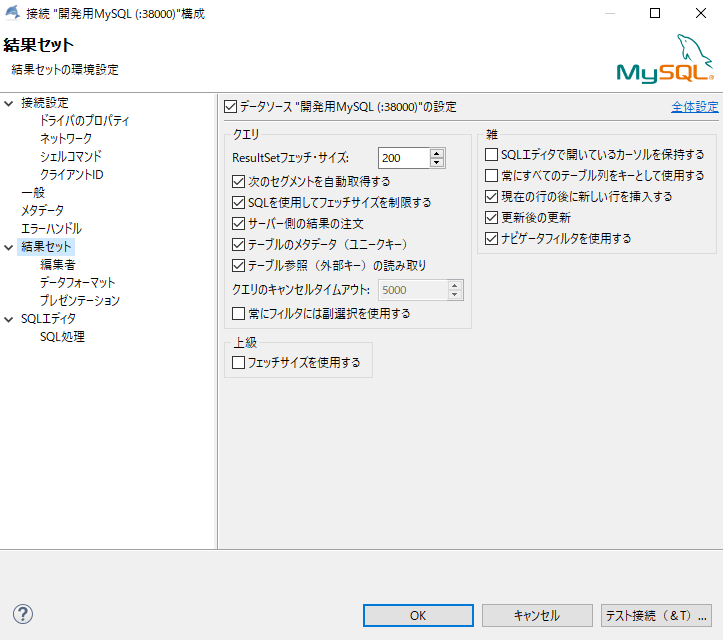Screen dimensions: 723x640
Task: Enable 常にフィルタには副選択を使用する
Action: click(238, 314)
